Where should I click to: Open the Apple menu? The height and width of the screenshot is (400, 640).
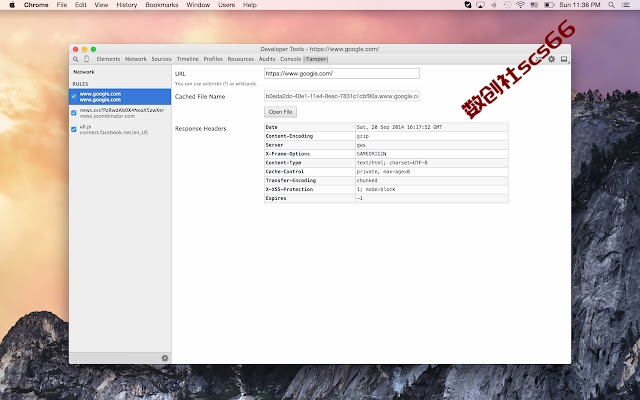tap(12, 5)
